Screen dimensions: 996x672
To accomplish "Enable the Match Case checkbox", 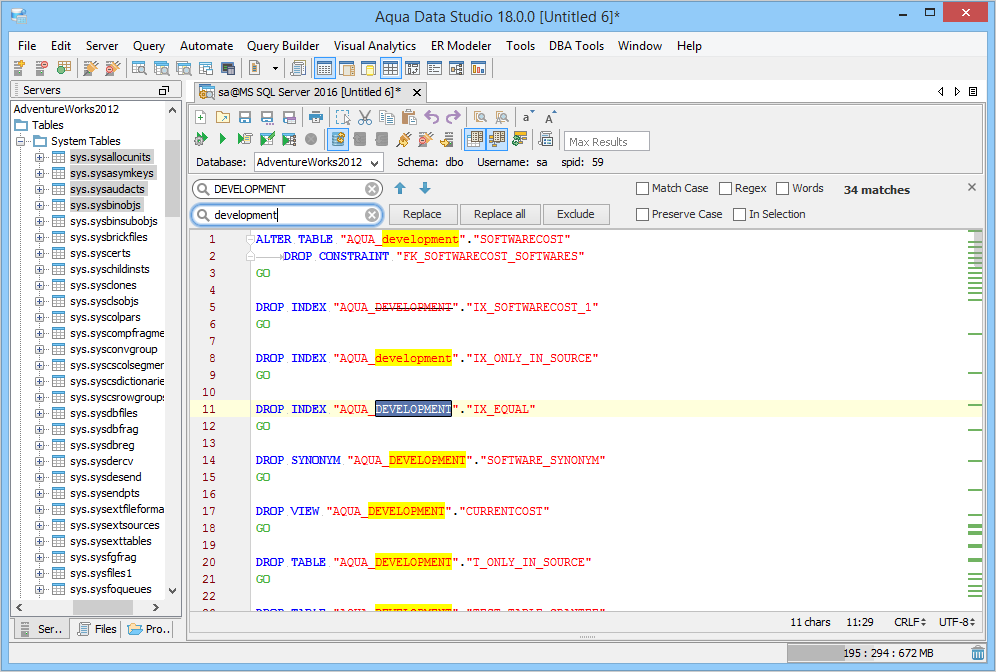I will click(x=643, y=188).
